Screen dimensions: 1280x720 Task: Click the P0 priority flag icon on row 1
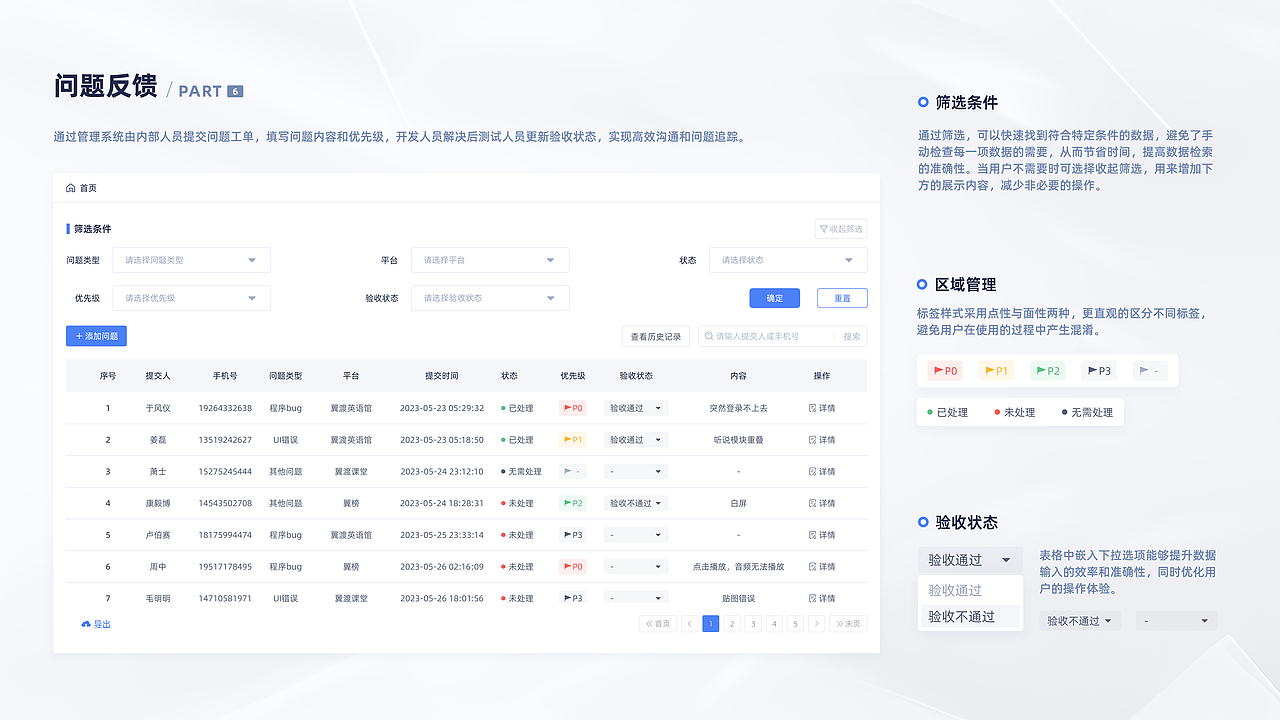pyautogui.click(x=567, y=408)
